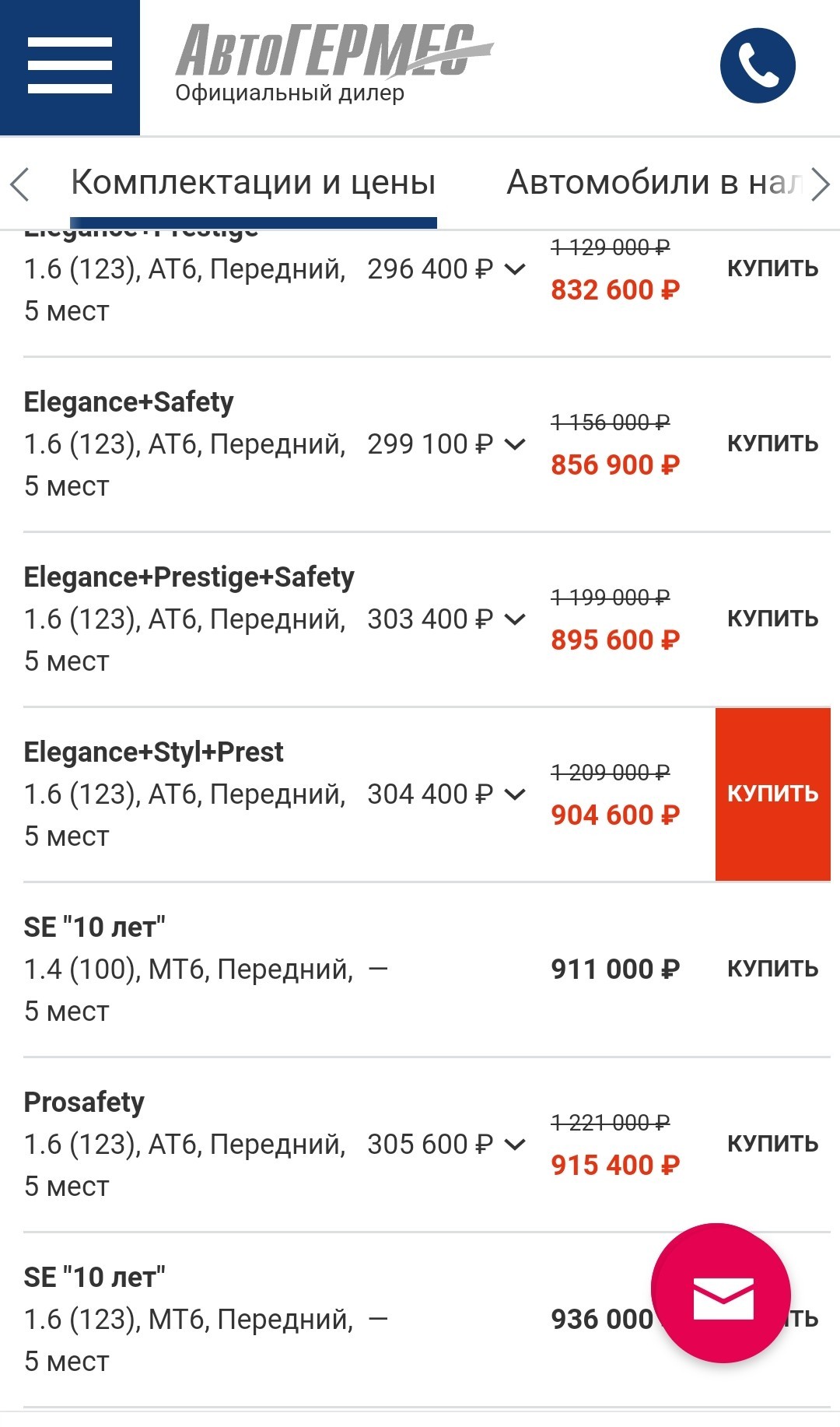
Task: Tap the phone call icon
Action: (x=758, y=65)
